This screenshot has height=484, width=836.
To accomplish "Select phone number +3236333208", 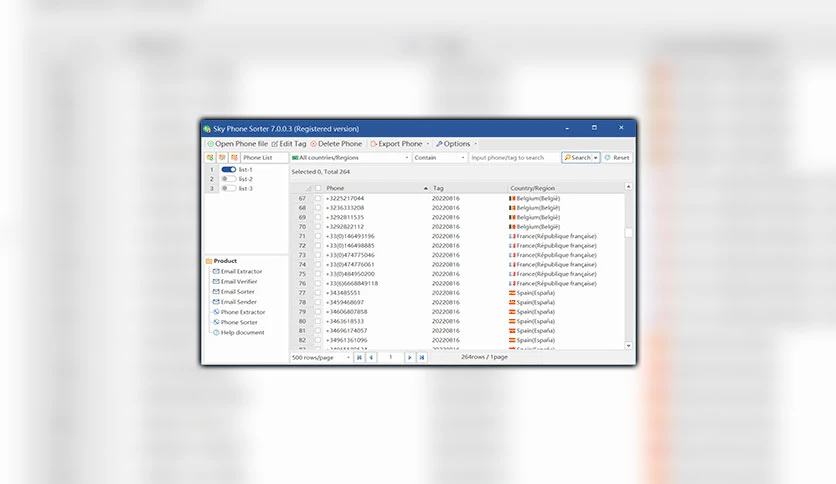I will (x=345, y=208).
